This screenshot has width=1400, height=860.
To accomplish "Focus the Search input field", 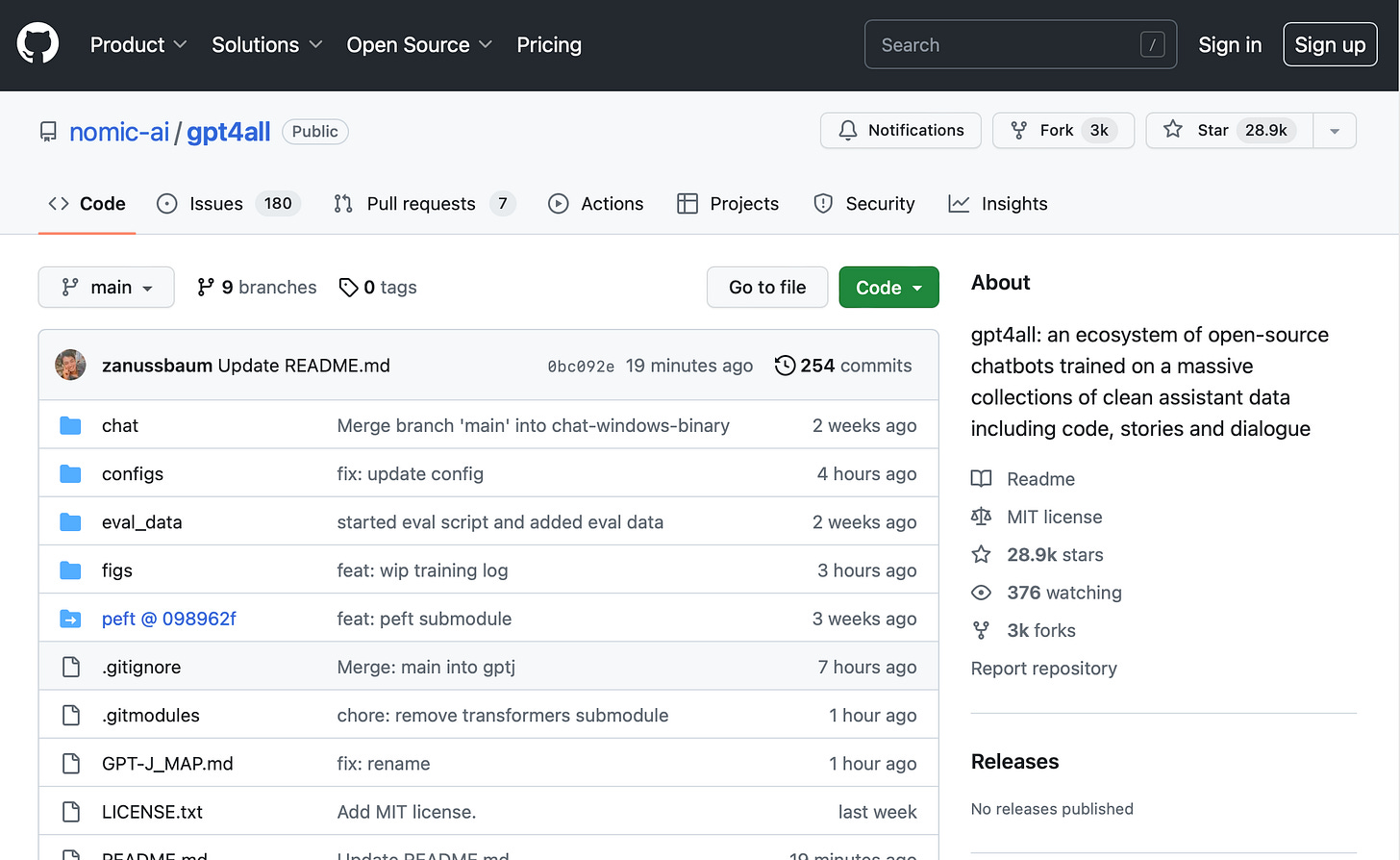I will [x=1020, y=45].
